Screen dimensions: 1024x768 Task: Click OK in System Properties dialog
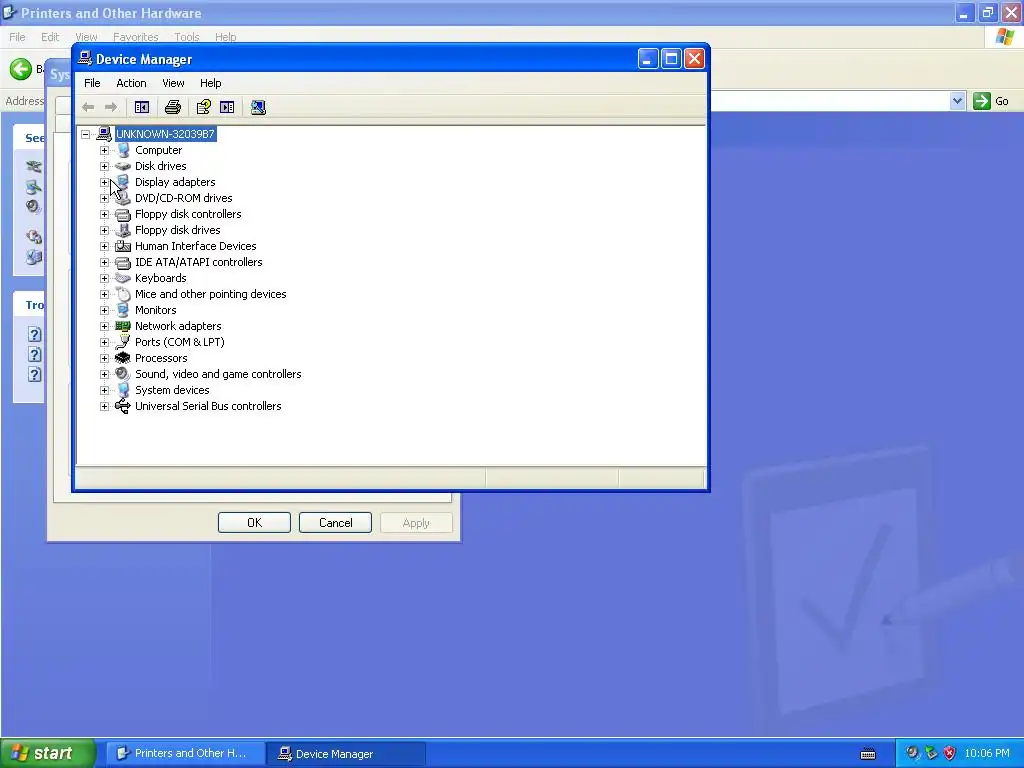click(254, 522)
